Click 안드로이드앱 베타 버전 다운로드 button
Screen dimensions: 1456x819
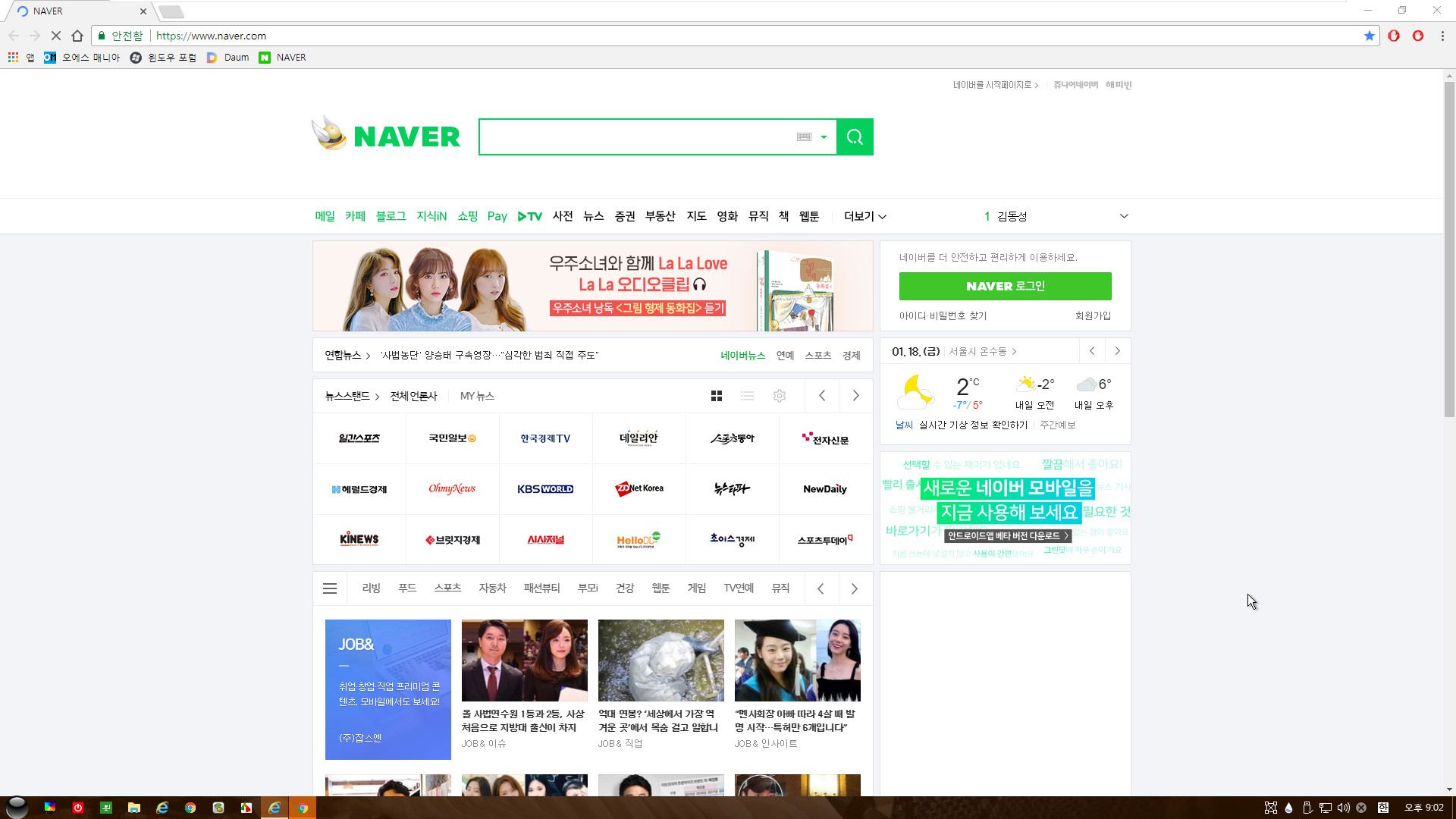click(x=1008, y=535)
